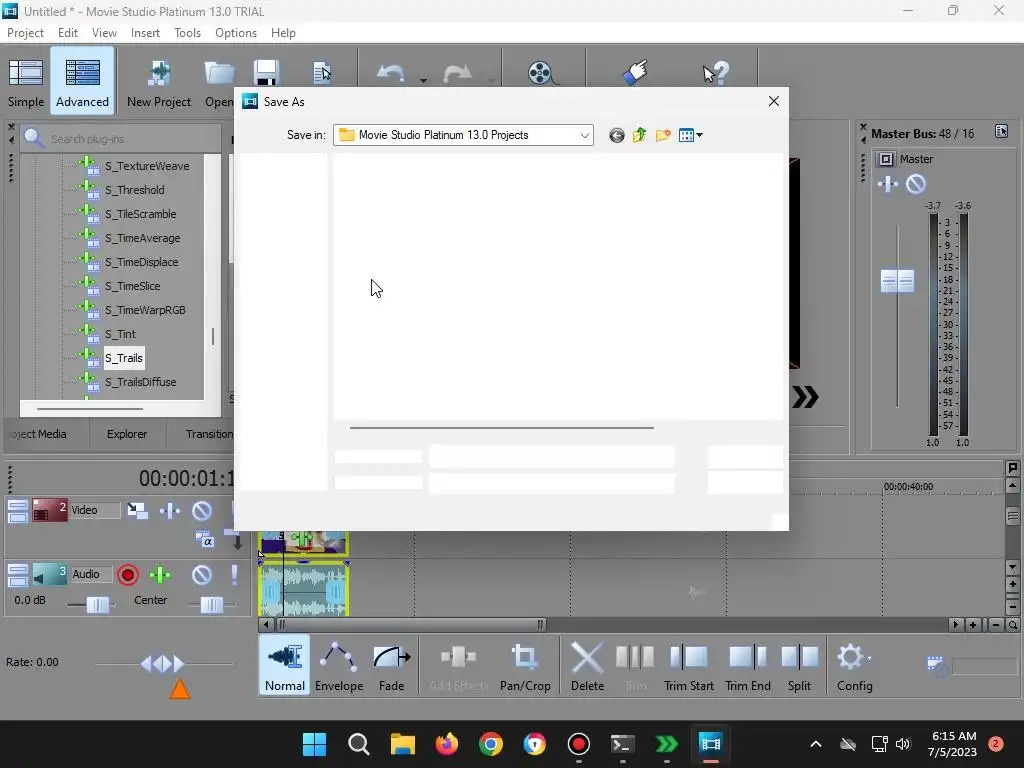Click the Trim End button

click(x=748, y=666)
